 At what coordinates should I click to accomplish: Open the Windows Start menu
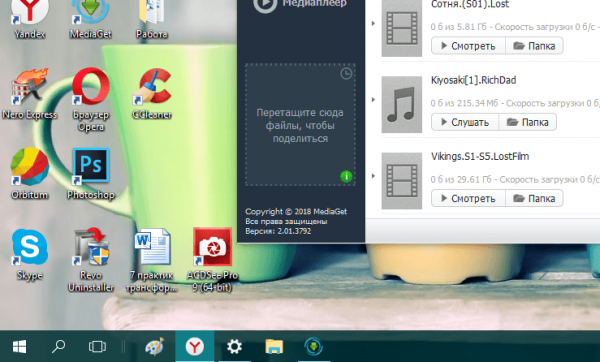(x=20, y=347)
